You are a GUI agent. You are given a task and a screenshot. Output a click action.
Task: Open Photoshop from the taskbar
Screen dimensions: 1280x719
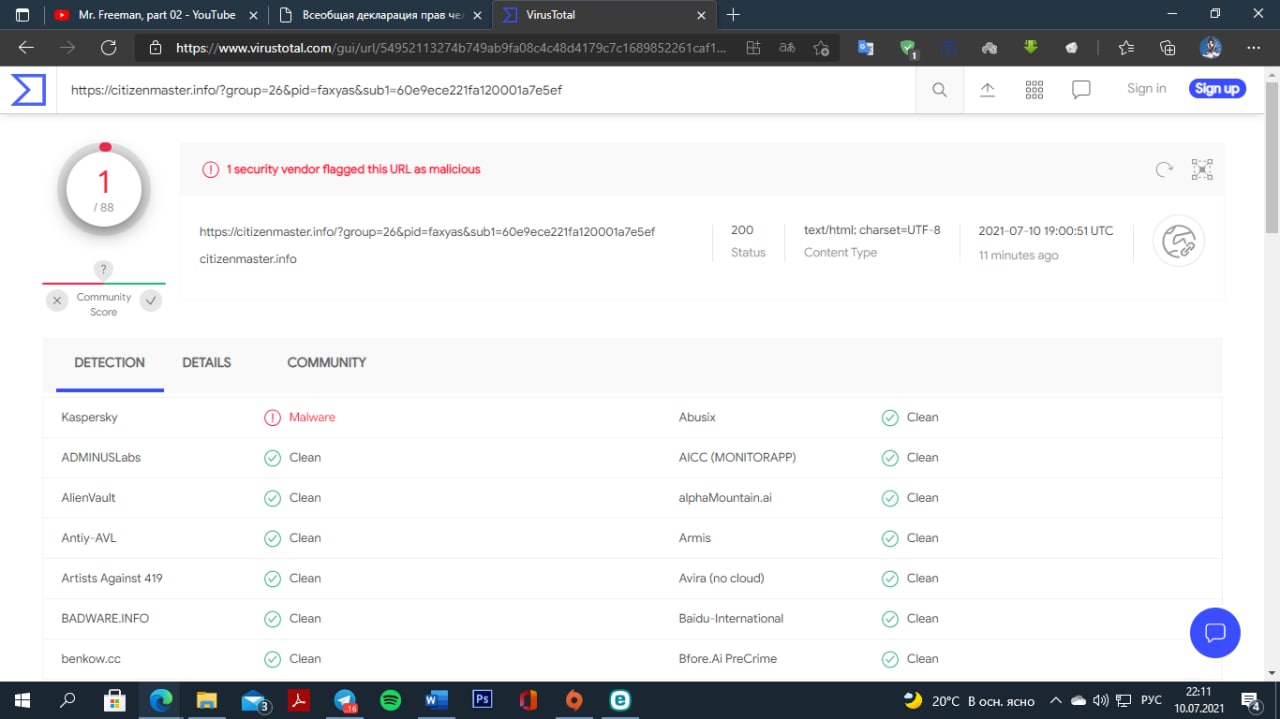tap(482, 700)
